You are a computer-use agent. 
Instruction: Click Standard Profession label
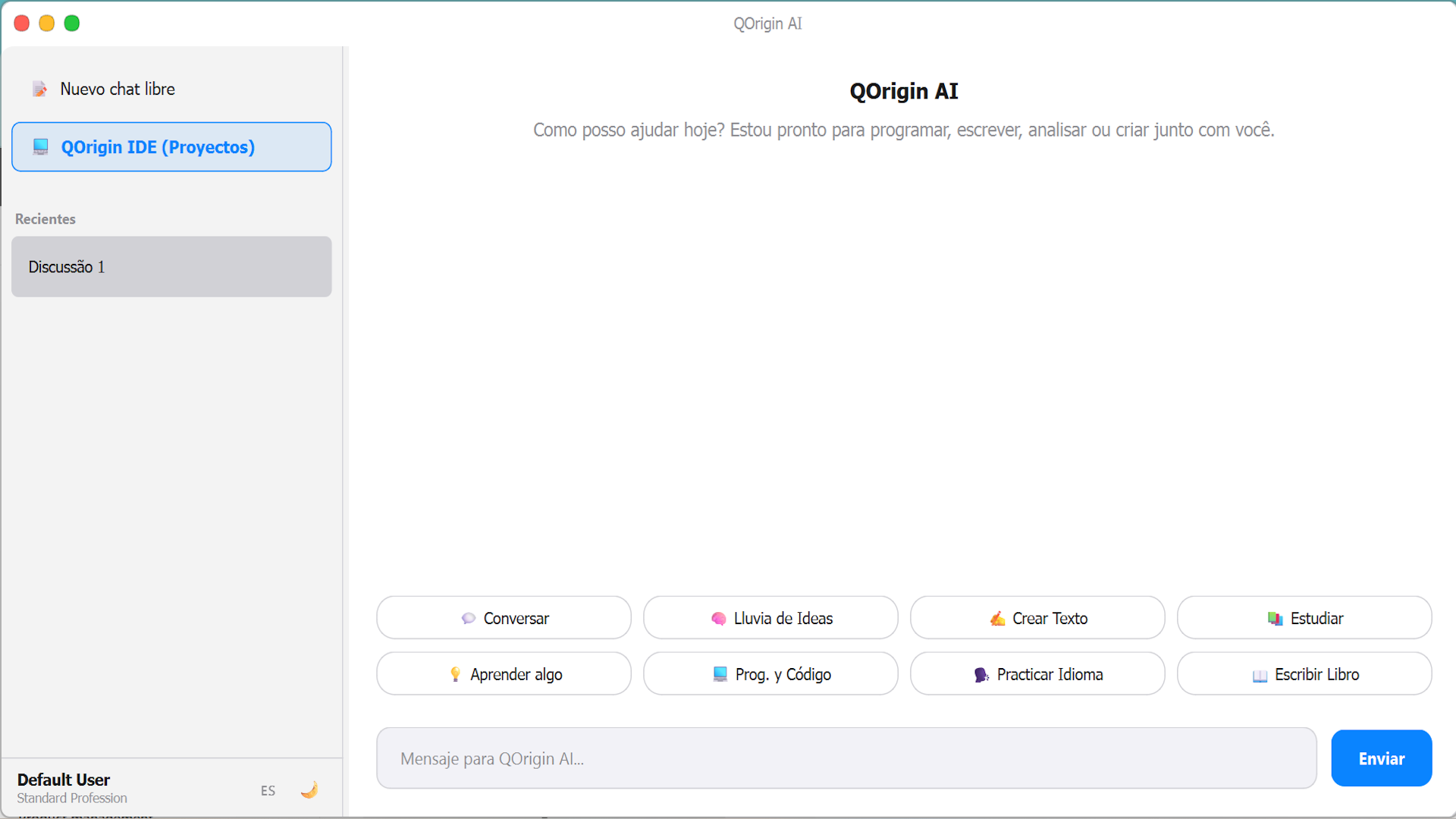pos(72,799)
